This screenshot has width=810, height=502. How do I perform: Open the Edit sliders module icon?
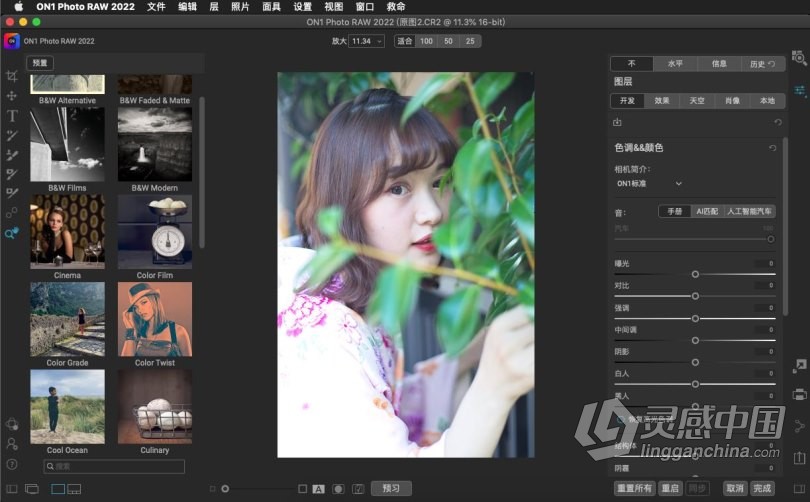(800, 91)
